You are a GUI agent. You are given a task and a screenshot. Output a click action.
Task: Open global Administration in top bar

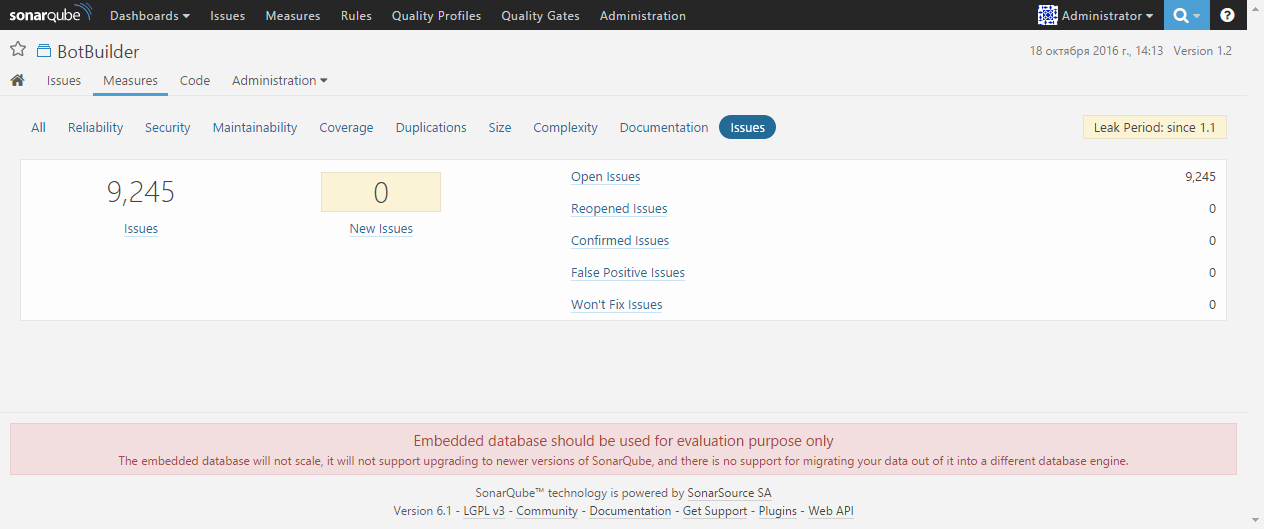coord(643,16)
